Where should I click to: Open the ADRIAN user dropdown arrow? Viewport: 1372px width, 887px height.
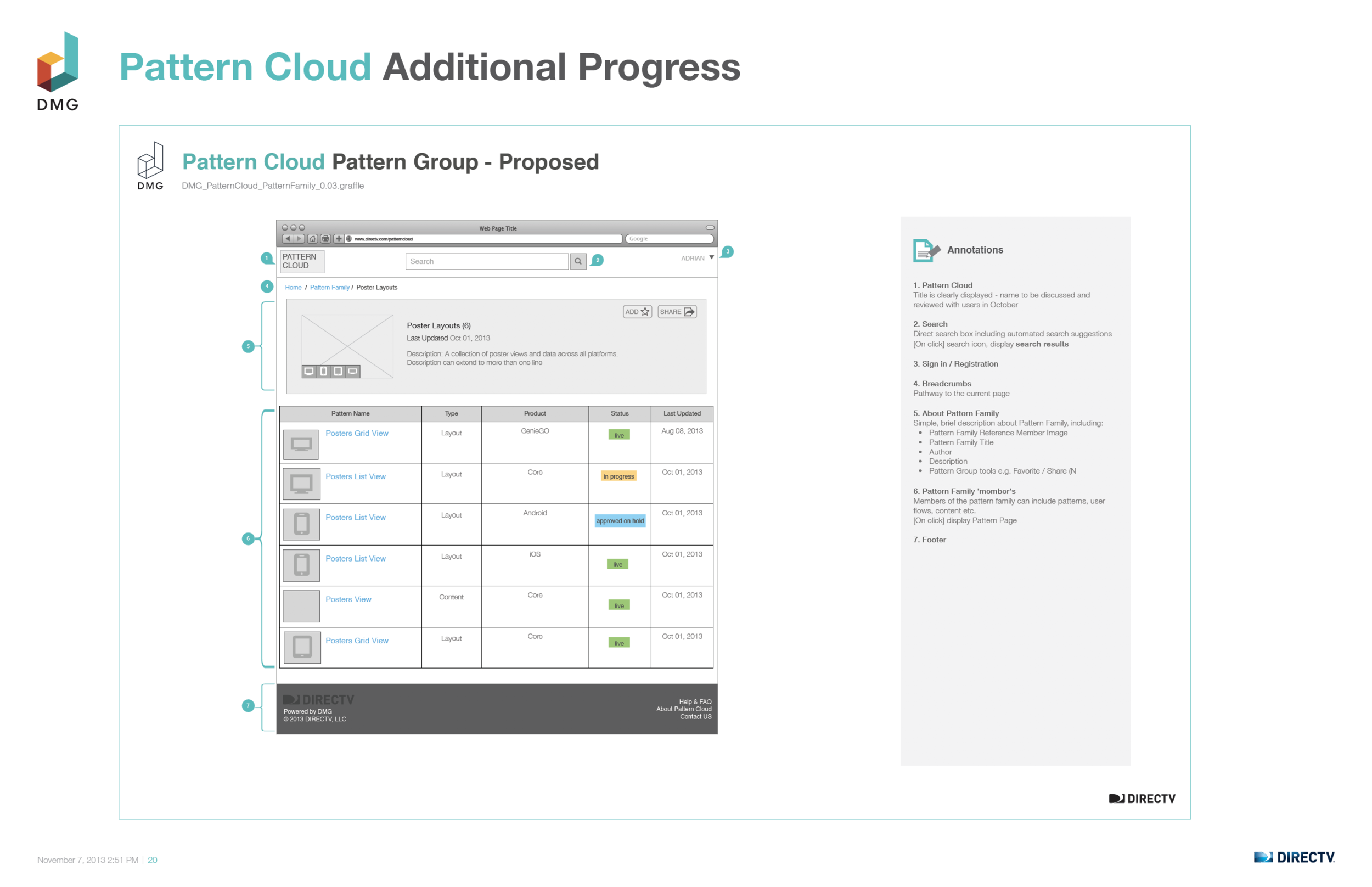pyautogui.click(x=712, y=257)
